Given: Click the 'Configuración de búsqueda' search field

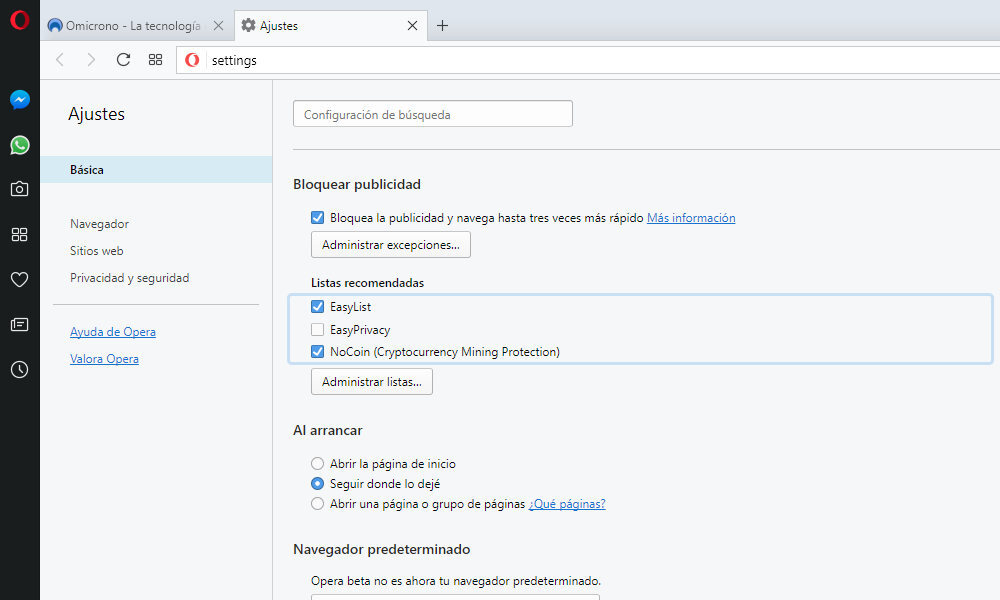Looking at the screenshot, I should pyautogui.click(x=432, y=115).
